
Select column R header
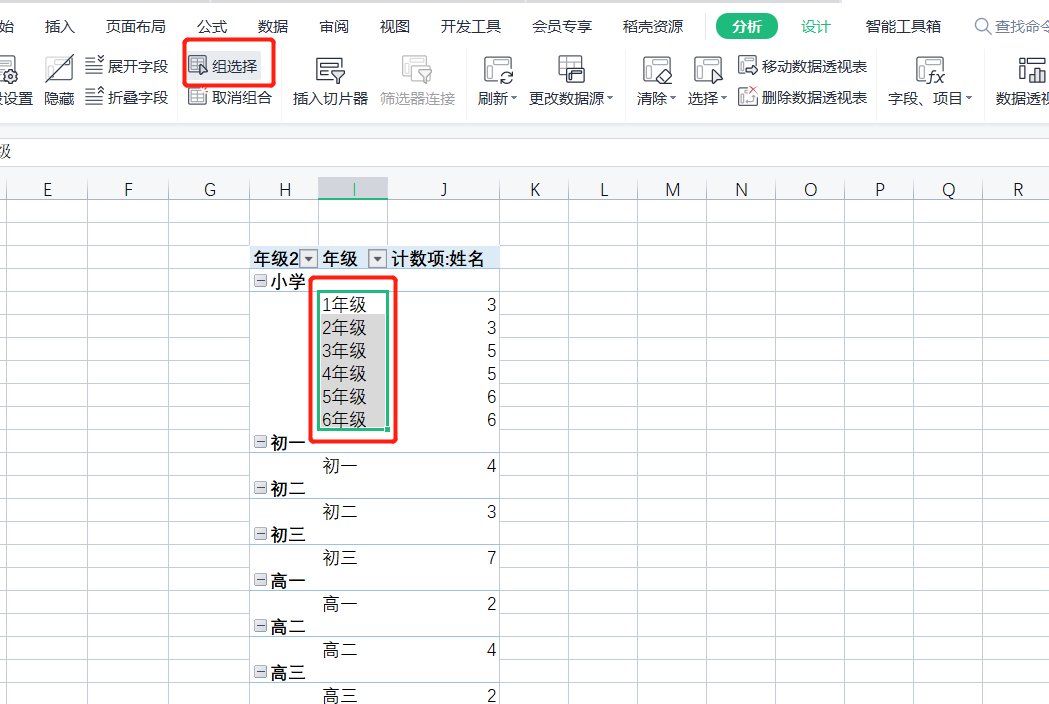pos(1018,189)
